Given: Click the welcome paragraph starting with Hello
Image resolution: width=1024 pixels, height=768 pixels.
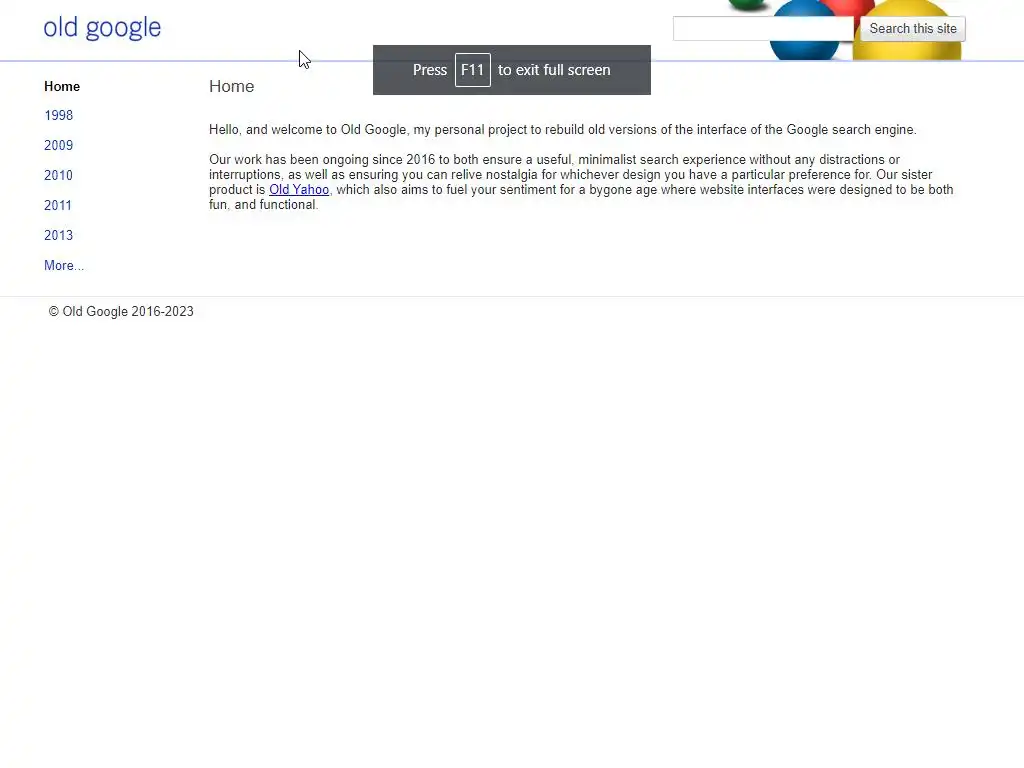Looking at the screenshot, I should pos(563,129).
